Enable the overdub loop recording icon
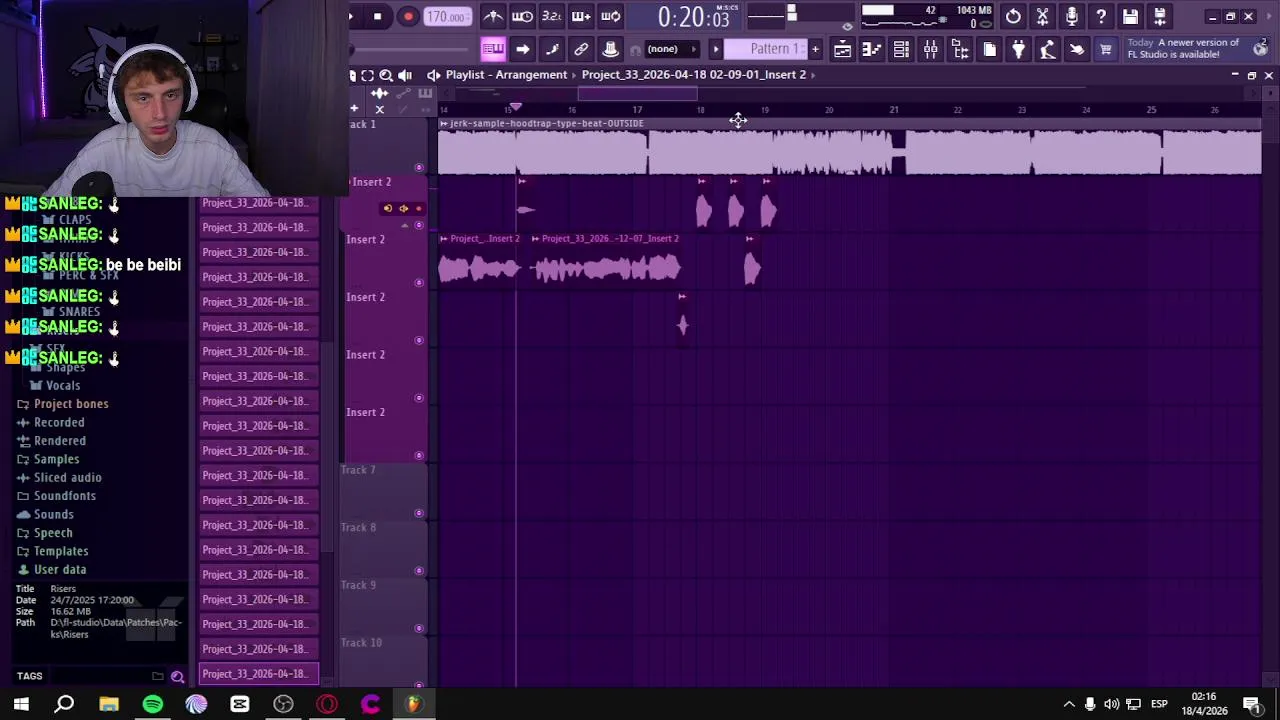Image resolution: width=1280 pixels, height=720 pixels. coord(581,16)
